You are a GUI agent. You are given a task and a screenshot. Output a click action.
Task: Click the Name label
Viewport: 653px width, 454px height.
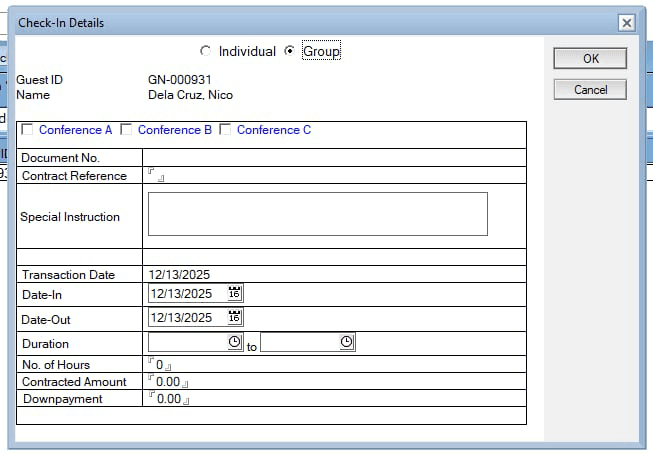tap(33, 95)
